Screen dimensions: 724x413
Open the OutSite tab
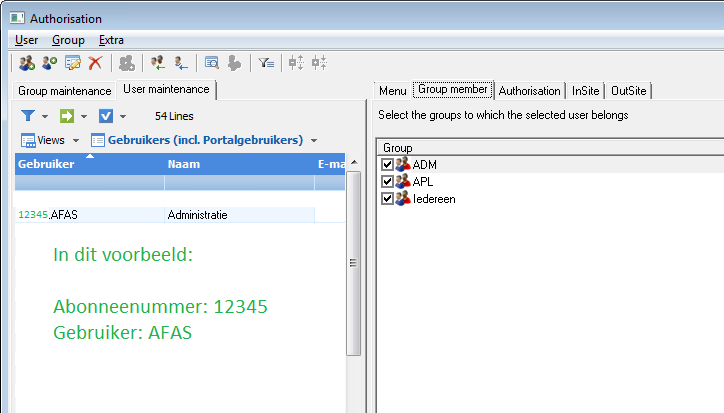coord(628,91)
